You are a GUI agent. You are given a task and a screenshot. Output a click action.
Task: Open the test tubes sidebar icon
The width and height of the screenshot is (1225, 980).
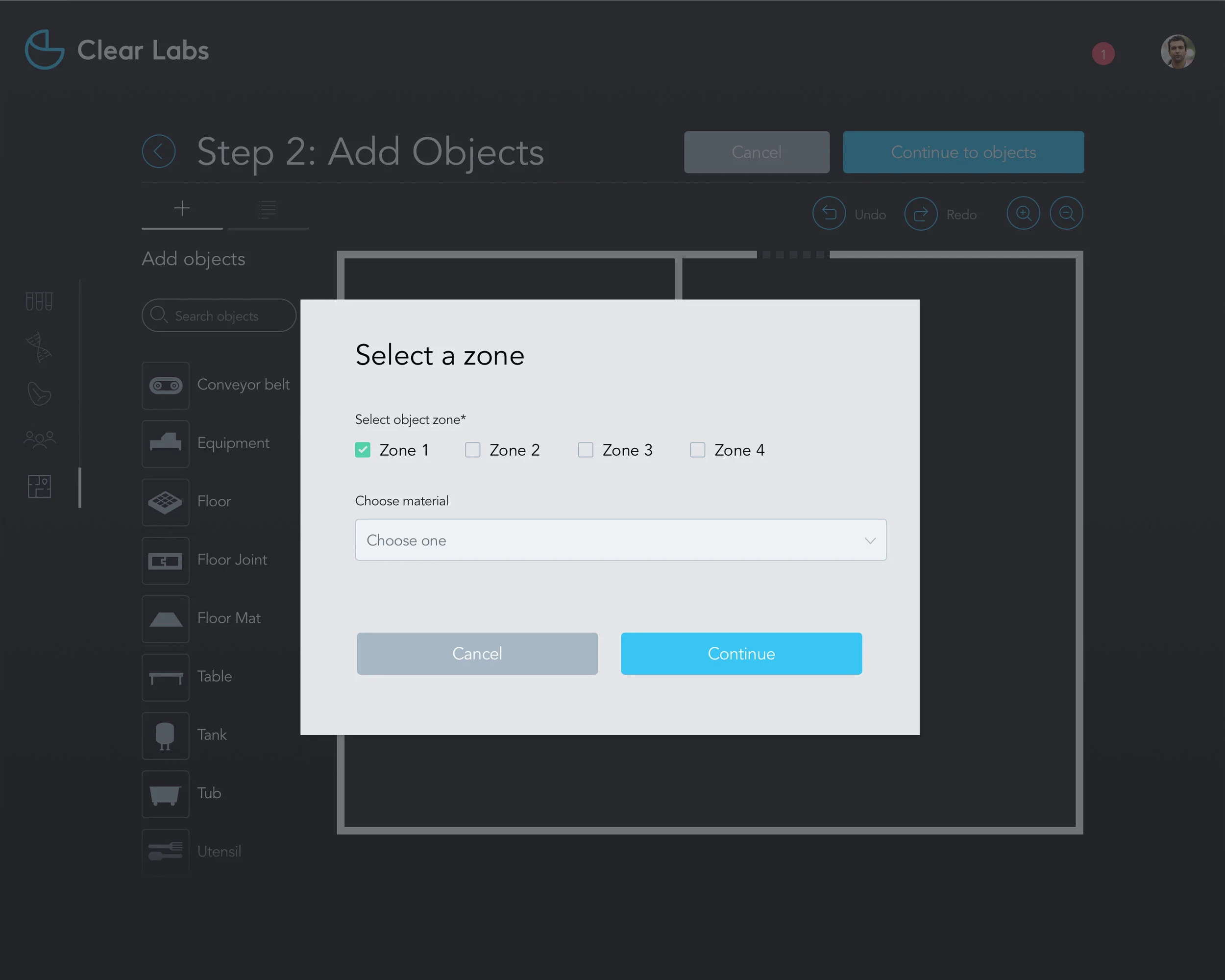39,301
